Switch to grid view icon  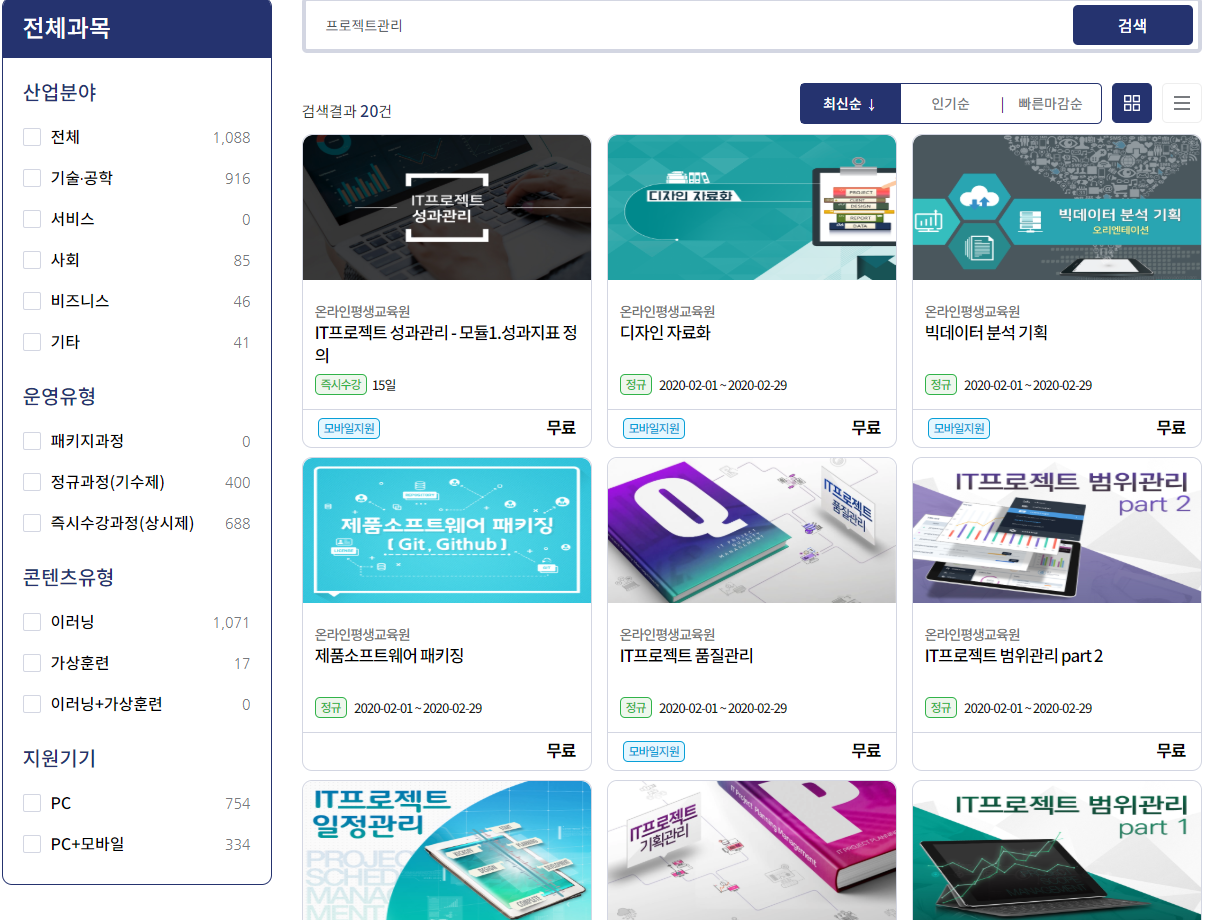pyautogui.click(x=1132, y=103)
